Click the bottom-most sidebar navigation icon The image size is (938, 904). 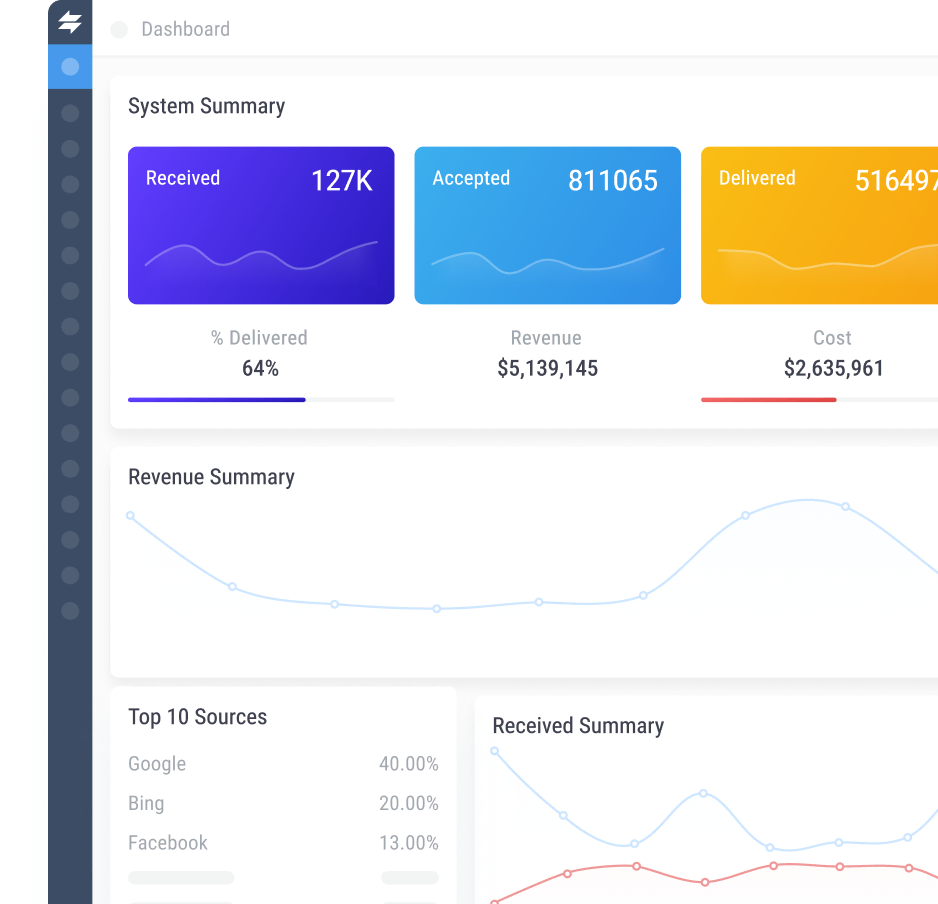70,610
